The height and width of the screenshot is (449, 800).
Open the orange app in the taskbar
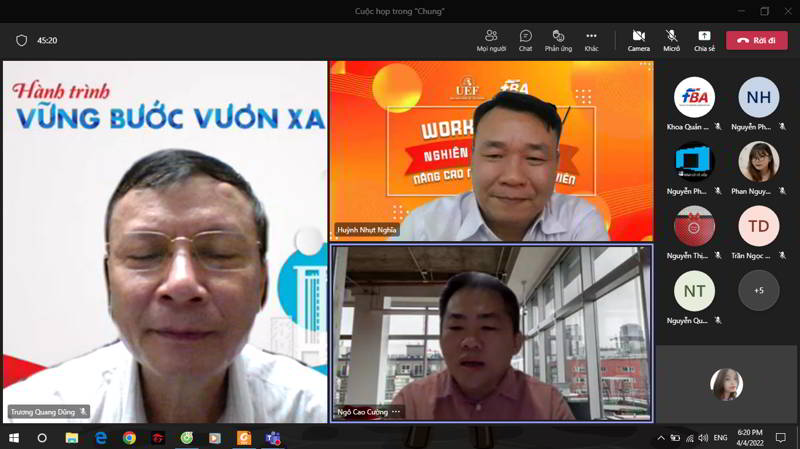click(x=244, y=438)
